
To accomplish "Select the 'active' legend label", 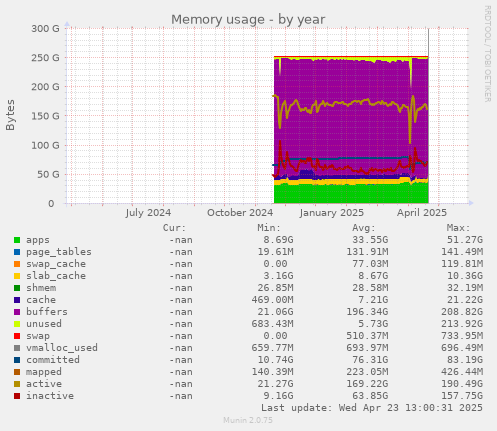I will click(44, 384).
